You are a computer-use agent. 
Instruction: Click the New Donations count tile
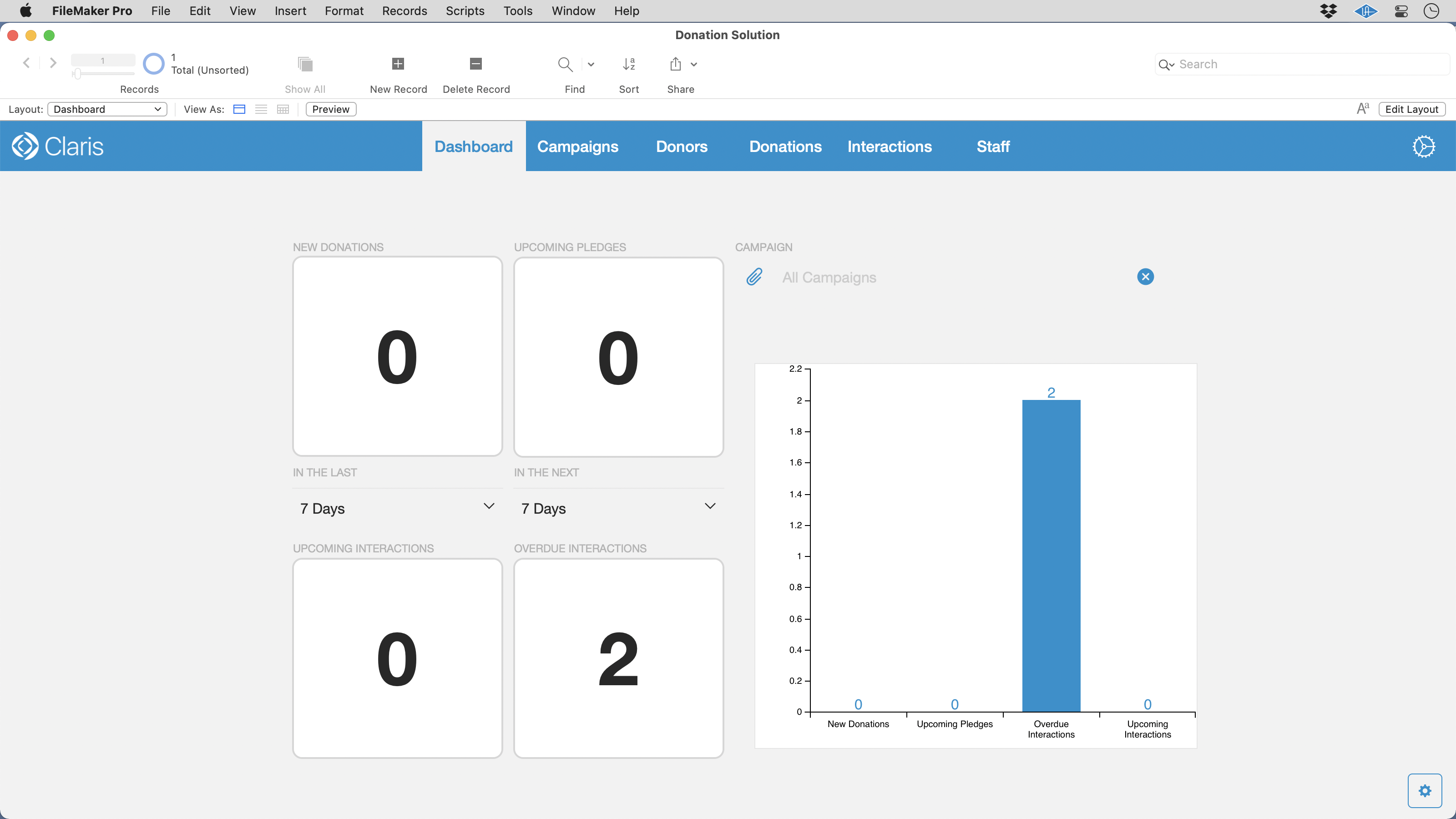pyautogui.click(x=398, y=357)
